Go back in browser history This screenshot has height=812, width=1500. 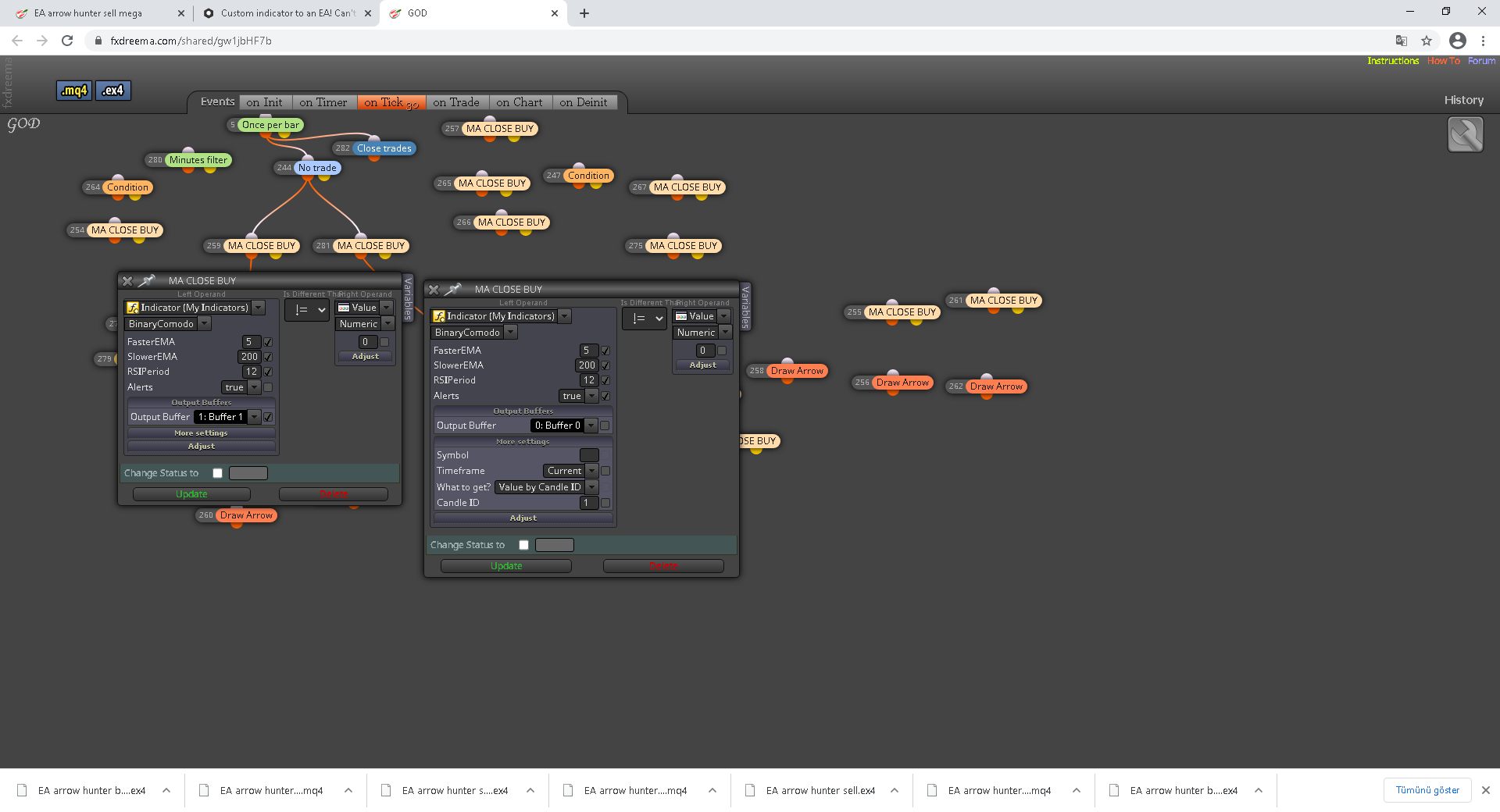pyautogui.click(x=17, y=41)
